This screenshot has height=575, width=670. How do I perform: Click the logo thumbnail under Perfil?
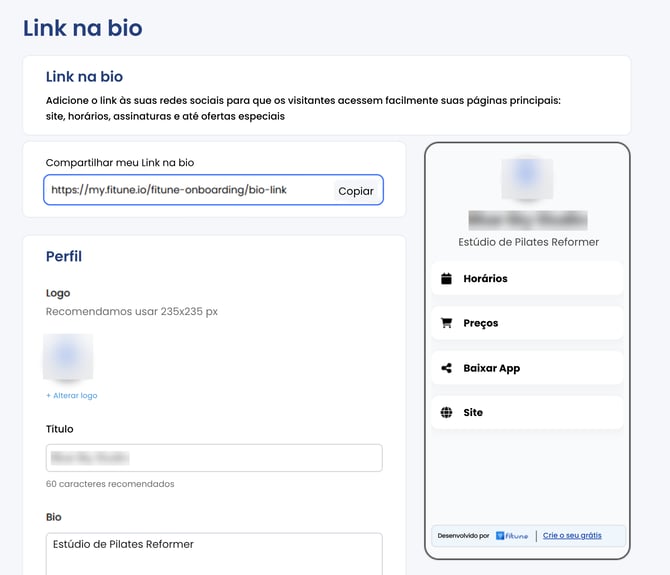68,357
